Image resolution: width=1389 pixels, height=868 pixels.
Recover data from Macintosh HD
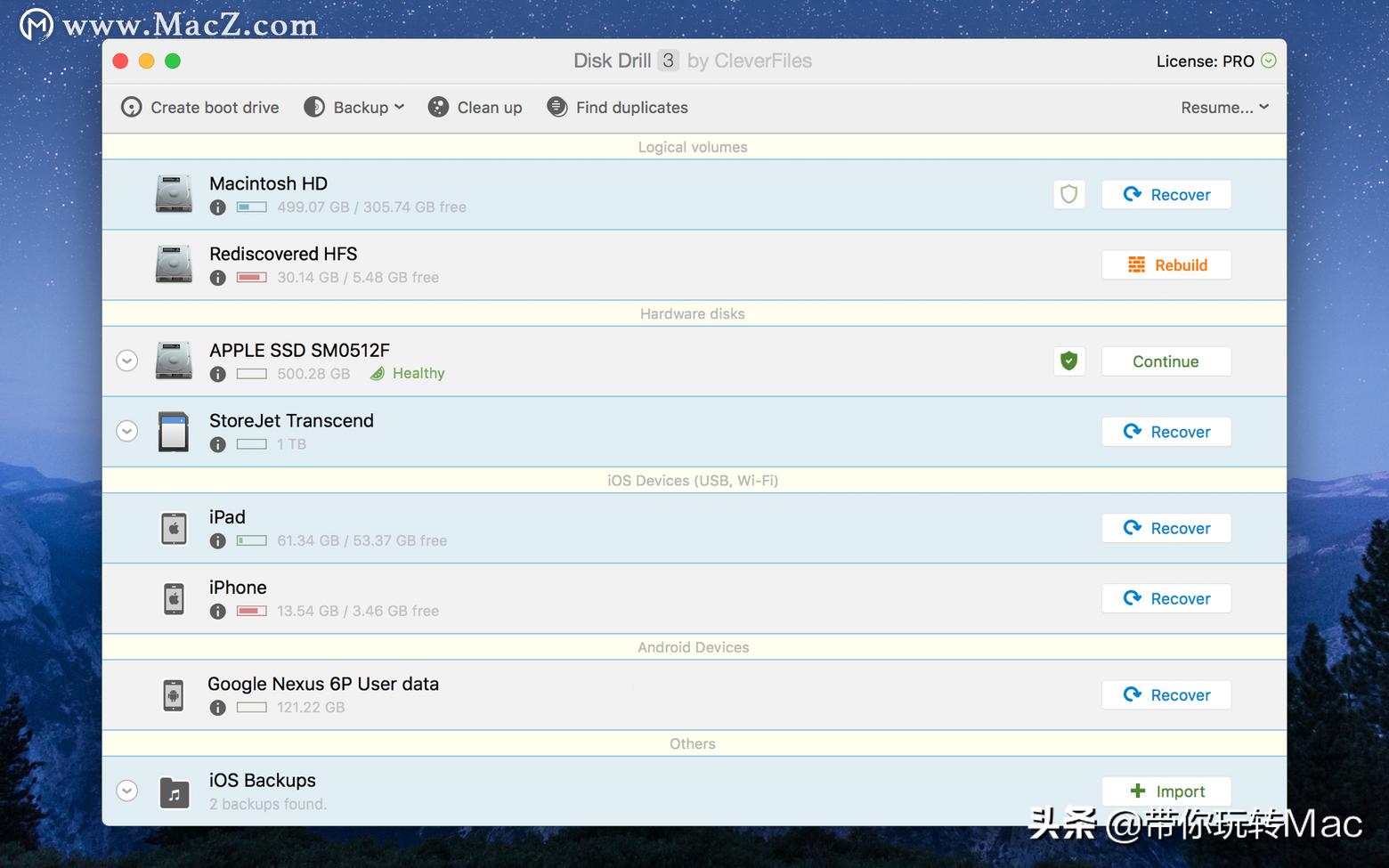click(1166, 194)
